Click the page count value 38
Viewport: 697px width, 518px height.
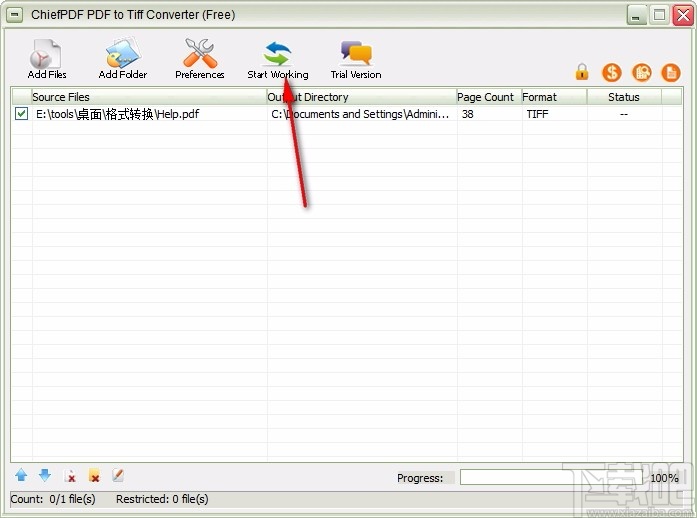click(x=468, y=114)
